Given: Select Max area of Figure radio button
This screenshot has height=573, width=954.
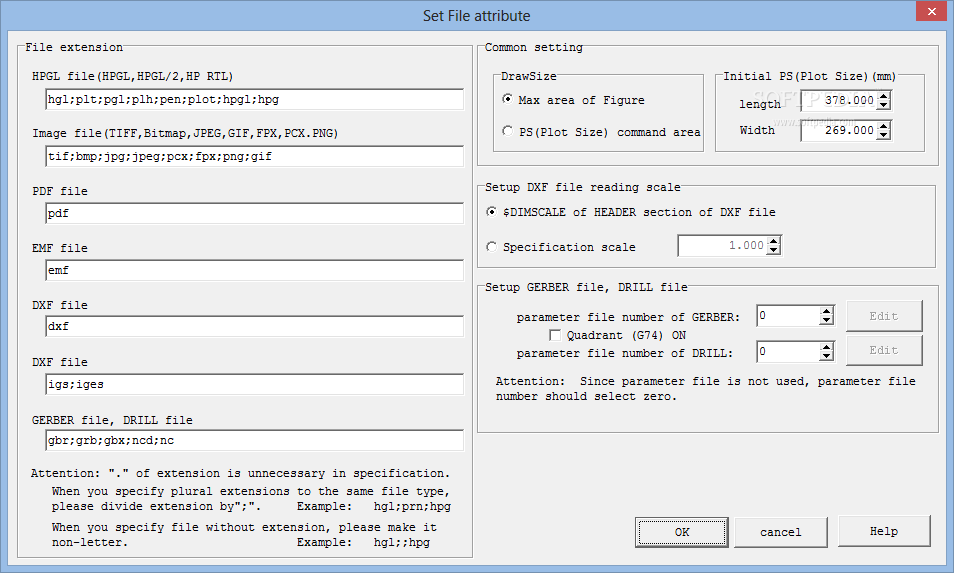Looking at the screenshot, I should pos(507,99).
